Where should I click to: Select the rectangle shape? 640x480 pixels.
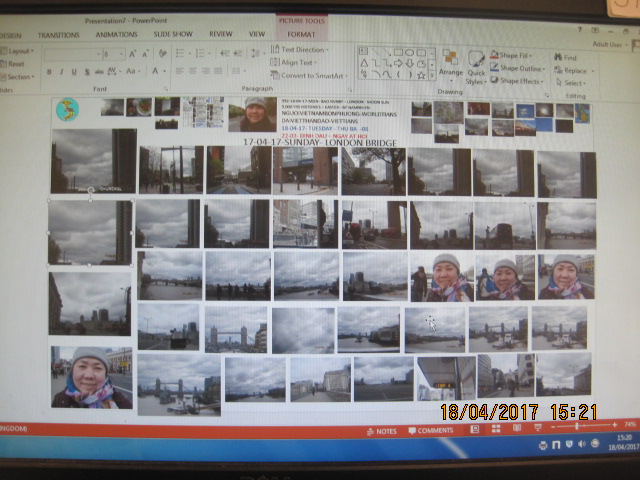coord(398,52)
